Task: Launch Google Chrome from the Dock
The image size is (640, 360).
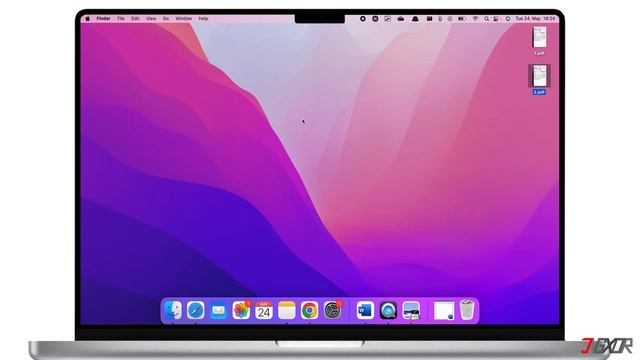Action: (x=309, y=311)
